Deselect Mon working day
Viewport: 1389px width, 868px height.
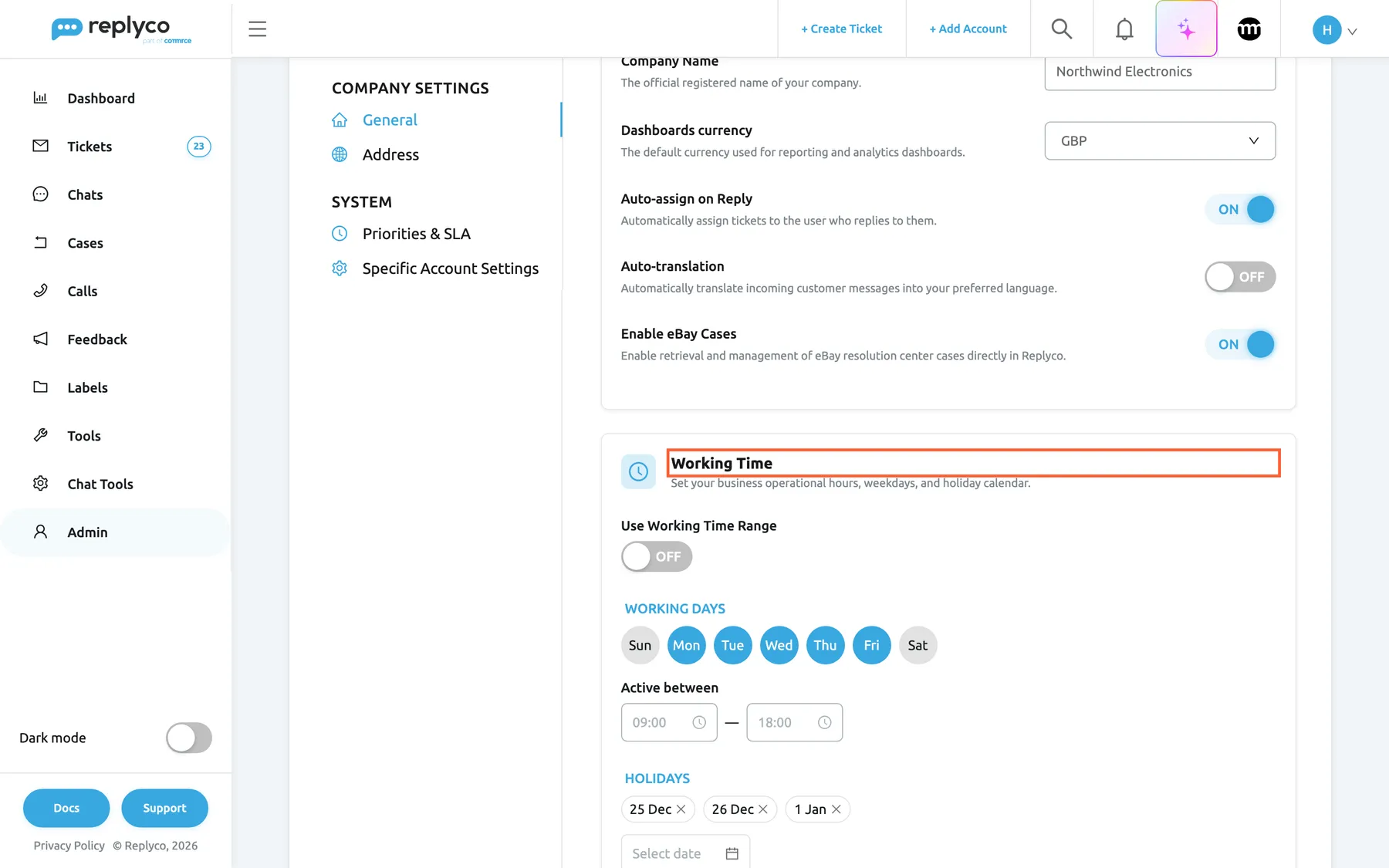[686, 645]
